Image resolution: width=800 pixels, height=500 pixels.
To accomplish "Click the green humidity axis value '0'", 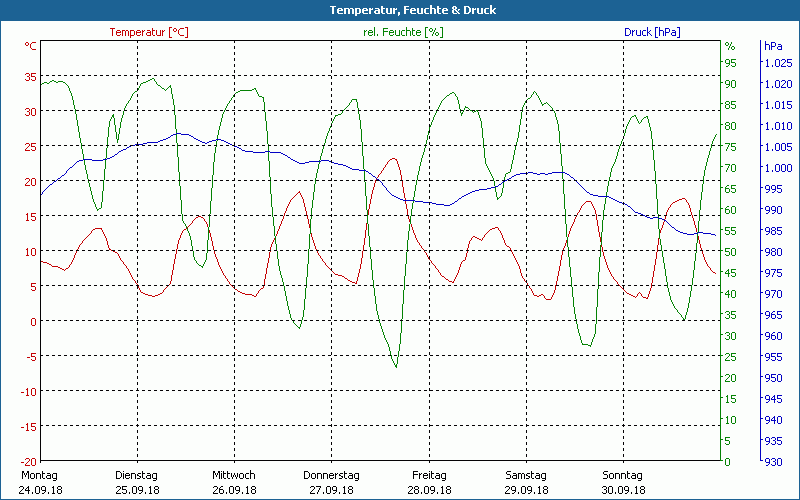I will click(x=728, y=462).
